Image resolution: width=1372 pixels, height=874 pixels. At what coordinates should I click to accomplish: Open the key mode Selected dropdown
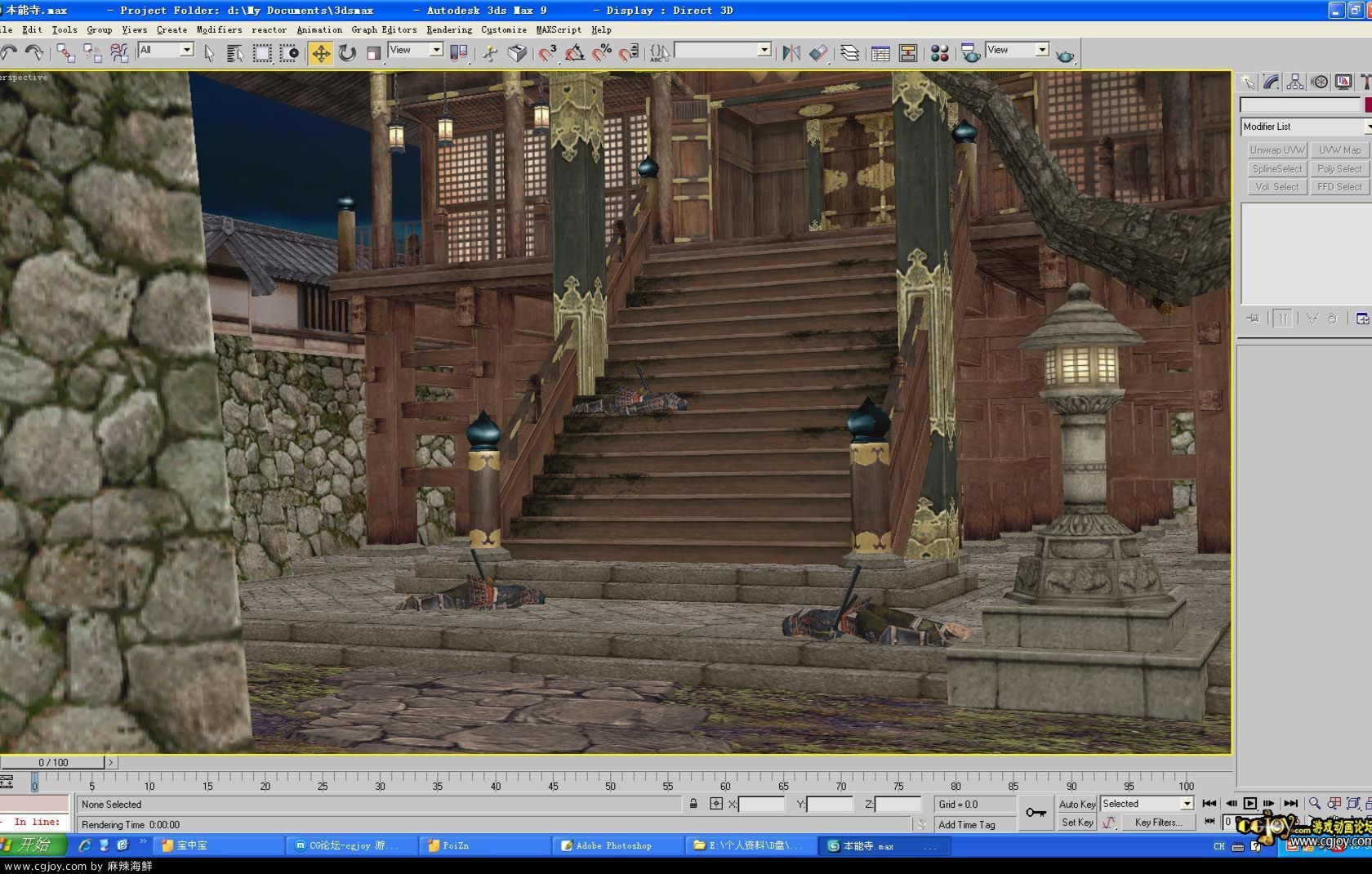coord(1147,804)
